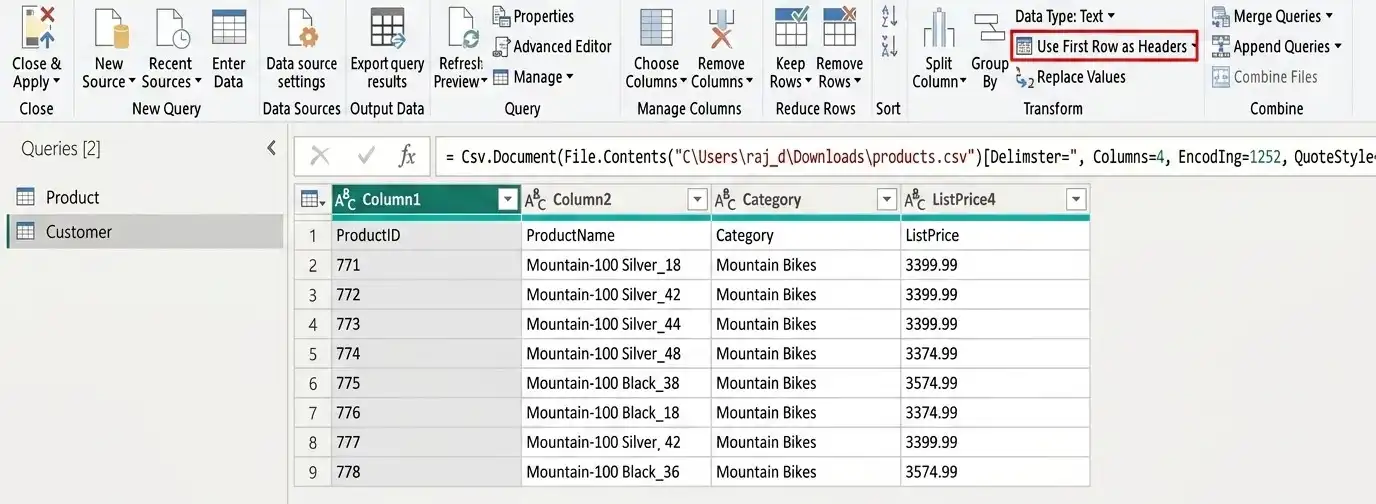Viewport: 1376px width, 504px height.
Task: Click the ABC type icon of Category column
Action: [x=725, y=200]
